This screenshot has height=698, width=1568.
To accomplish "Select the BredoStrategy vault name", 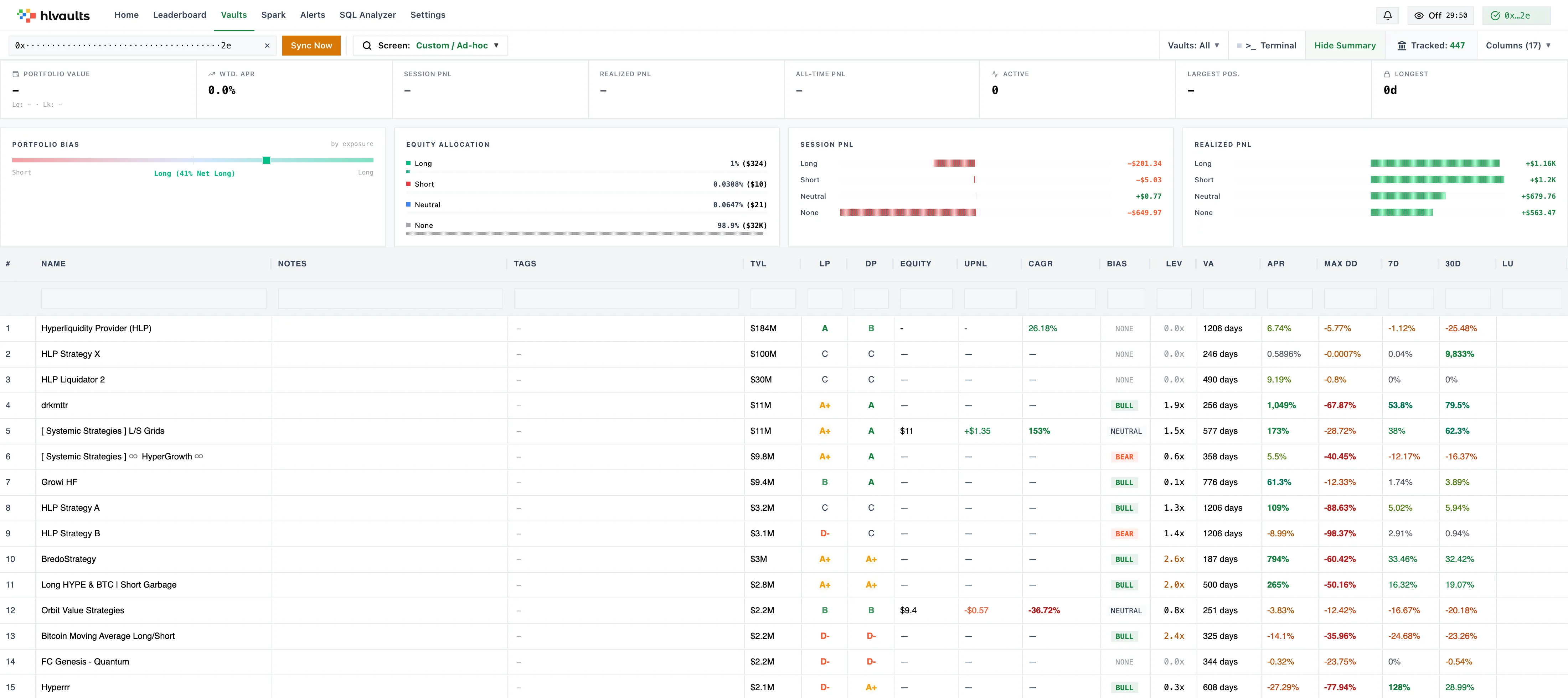I will coord(69,559).
